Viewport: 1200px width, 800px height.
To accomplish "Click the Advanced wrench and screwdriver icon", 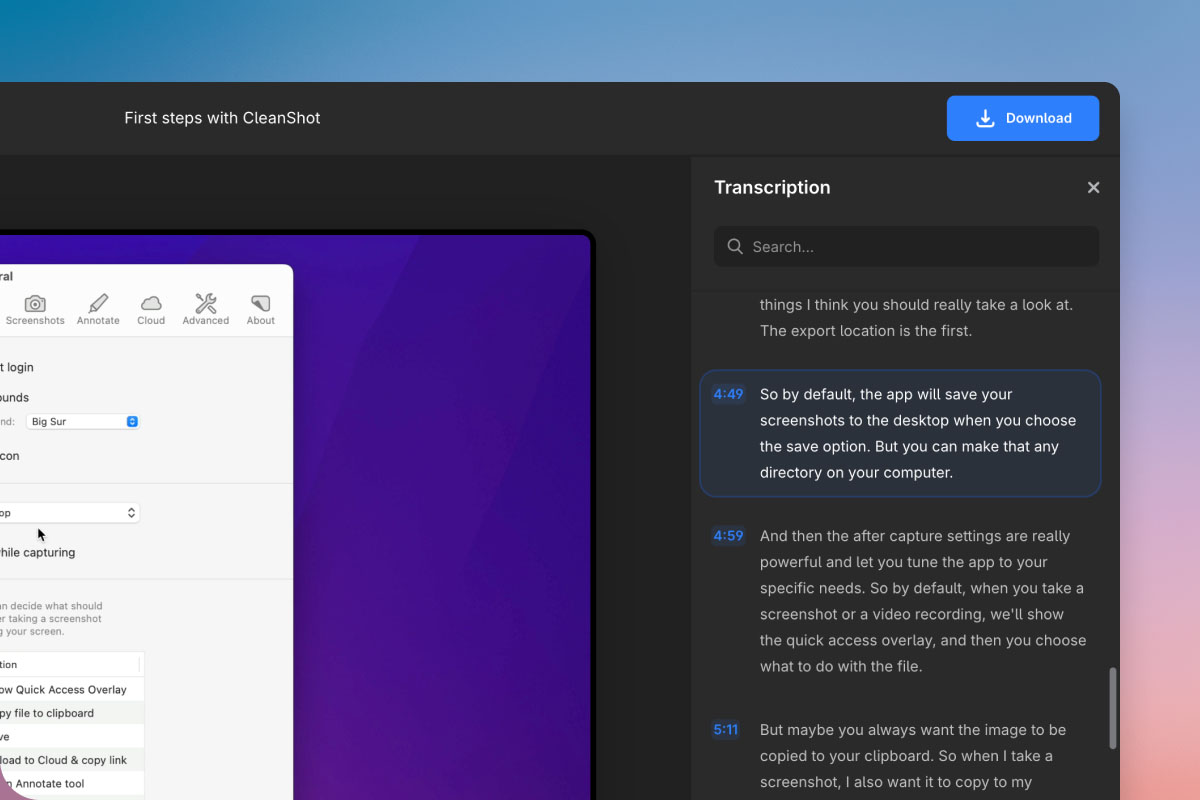I will [206, 304].
